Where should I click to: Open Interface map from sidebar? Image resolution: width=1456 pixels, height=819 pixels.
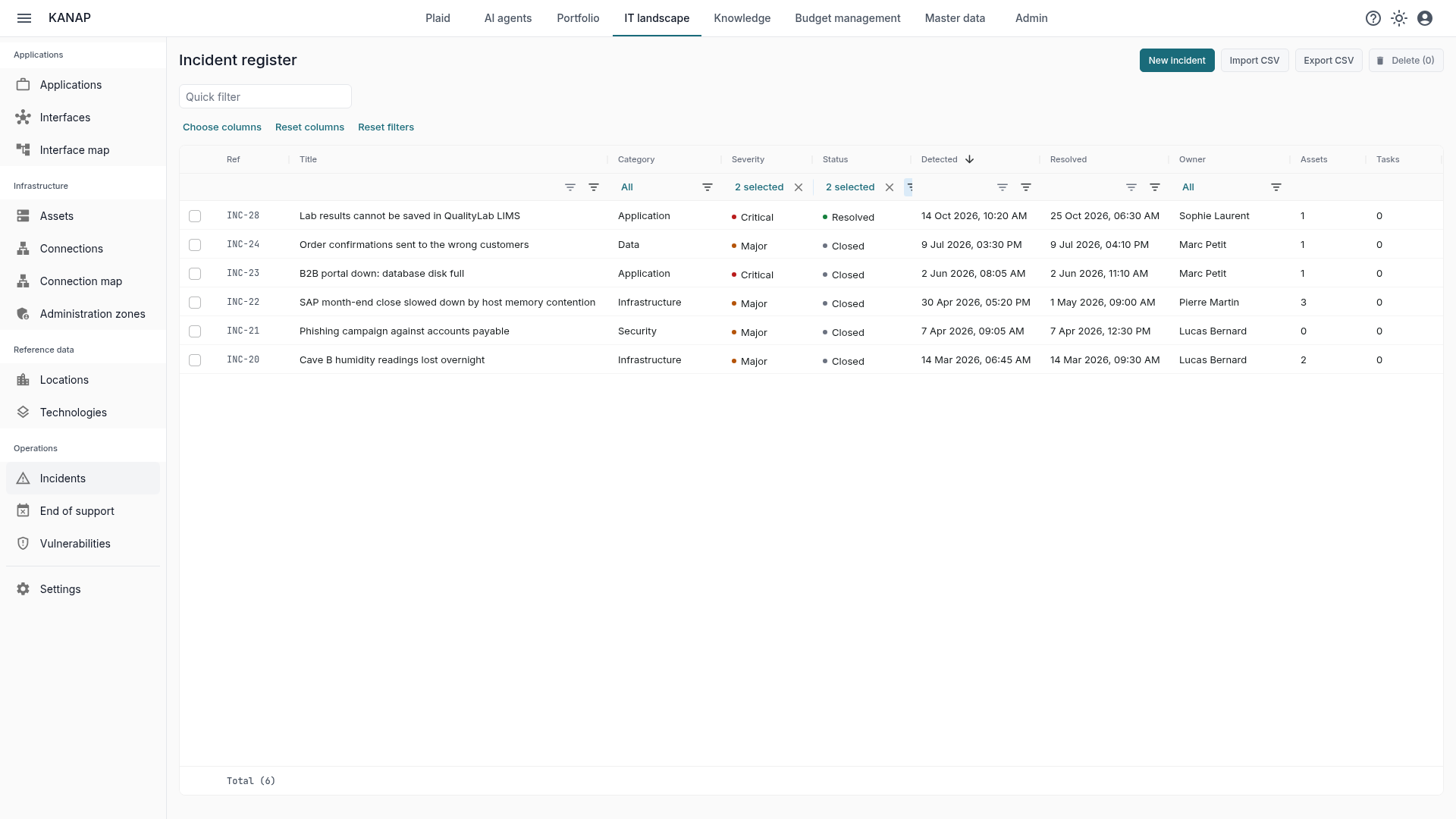[83, 150]
